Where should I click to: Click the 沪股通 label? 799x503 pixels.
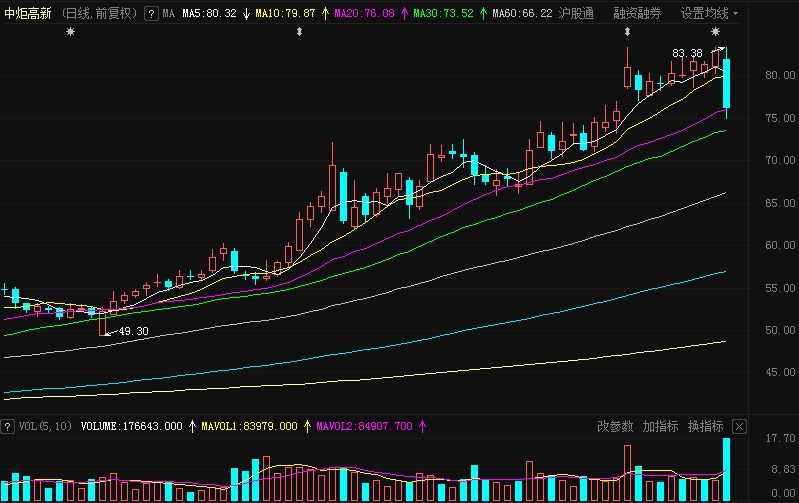click(x=576, y=14)
